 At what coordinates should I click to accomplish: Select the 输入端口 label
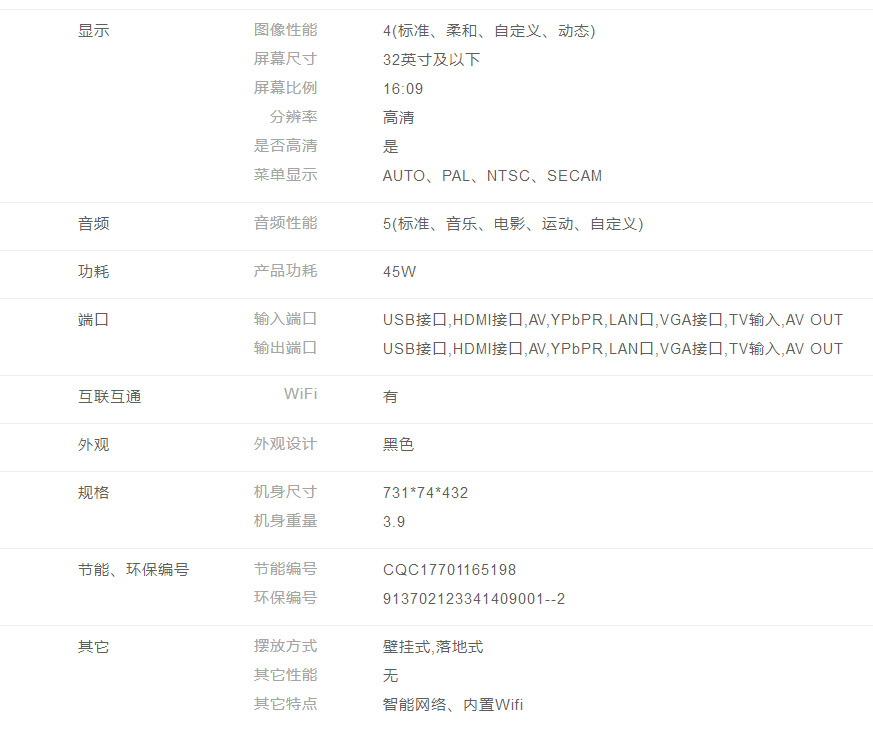(285, 320)
